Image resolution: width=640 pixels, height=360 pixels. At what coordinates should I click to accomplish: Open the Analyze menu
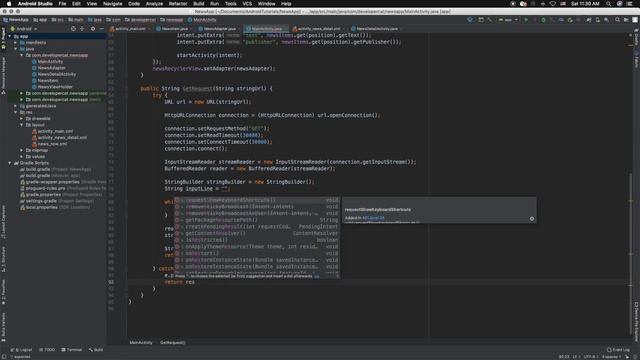(154, 4)
